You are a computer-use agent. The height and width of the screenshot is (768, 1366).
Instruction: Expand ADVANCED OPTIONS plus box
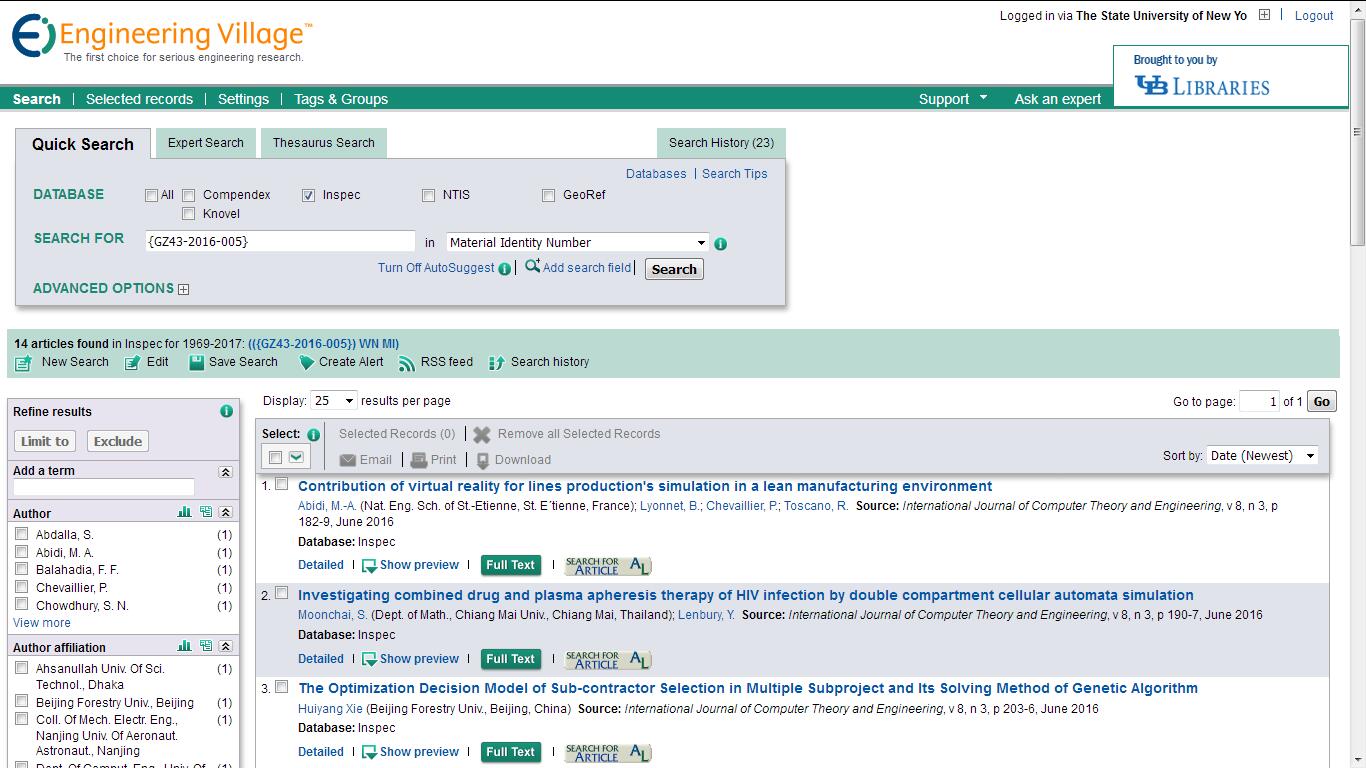click(x=183, y=289)
